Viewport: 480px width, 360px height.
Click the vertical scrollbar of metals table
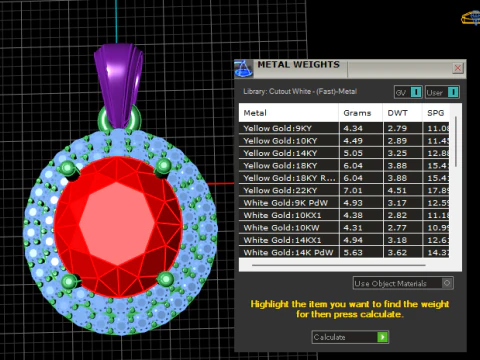click(x=456, y=141)
